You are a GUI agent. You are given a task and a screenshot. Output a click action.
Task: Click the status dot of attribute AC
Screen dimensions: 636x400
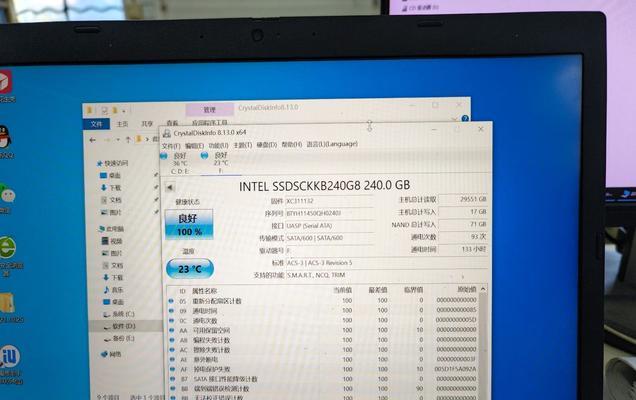point(172,350)
